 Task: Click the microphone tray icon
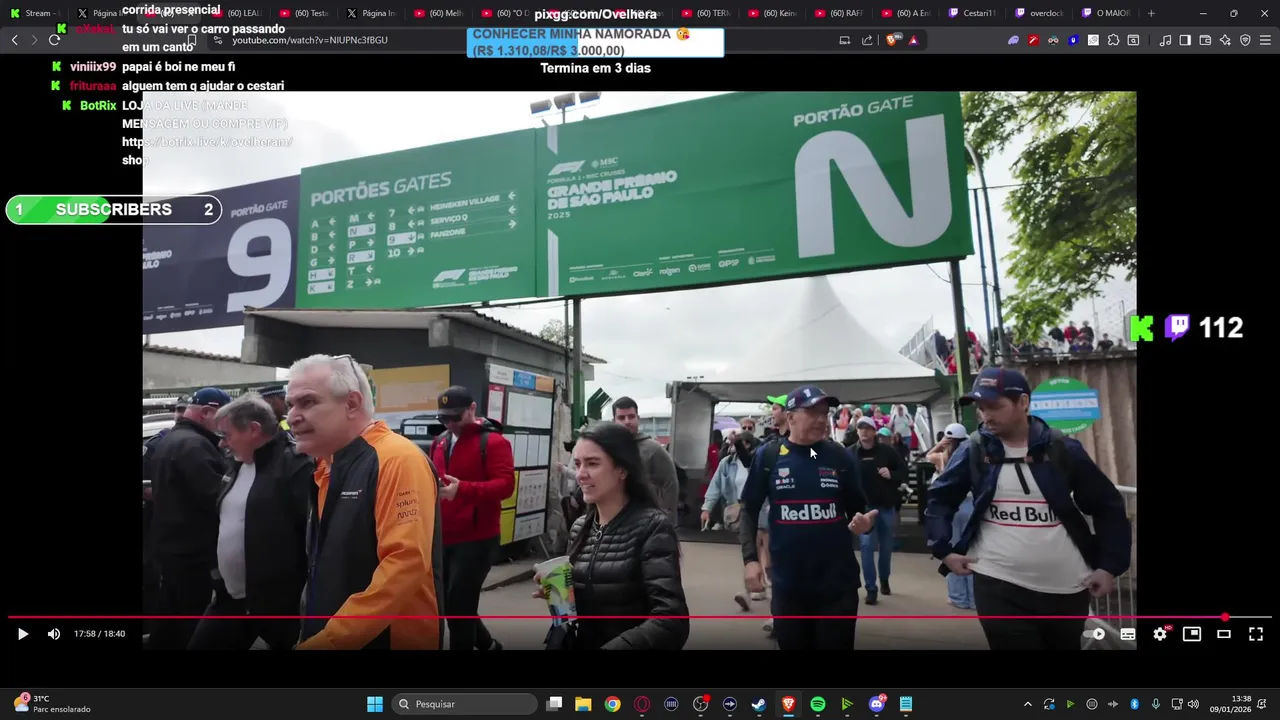[1156, 704]
